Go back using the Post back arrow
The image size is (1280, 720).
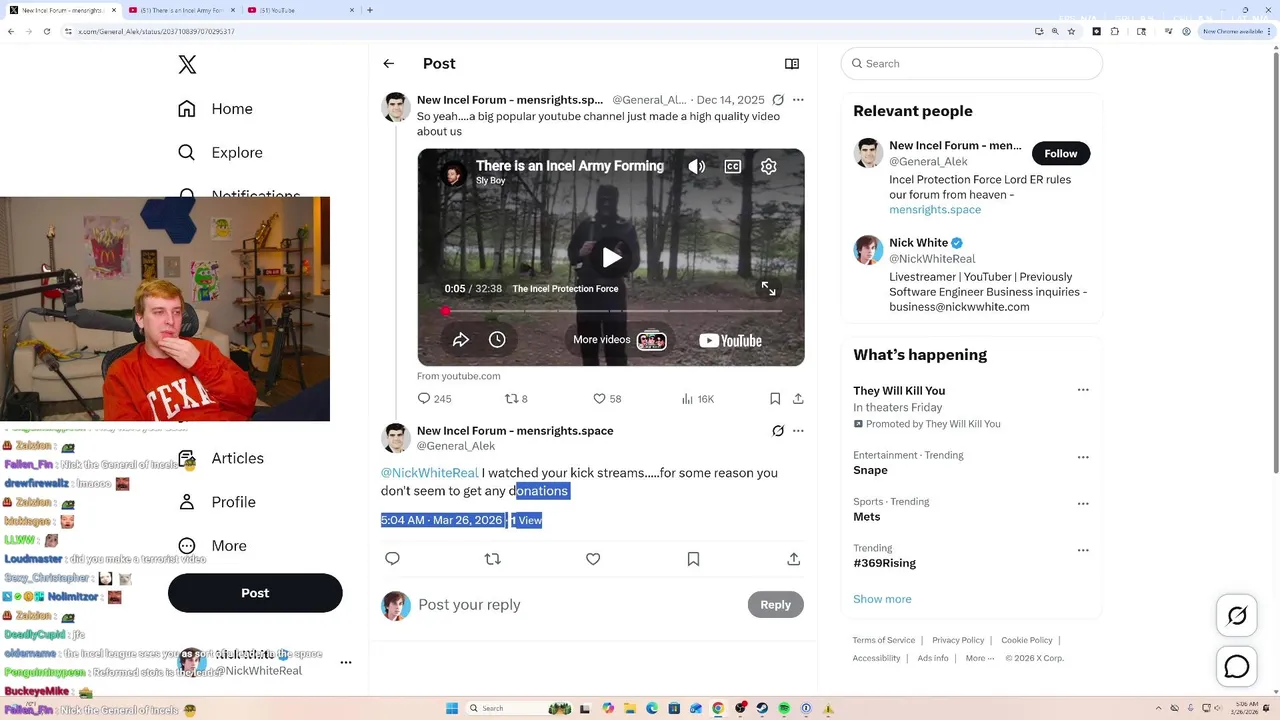[388, 64]
